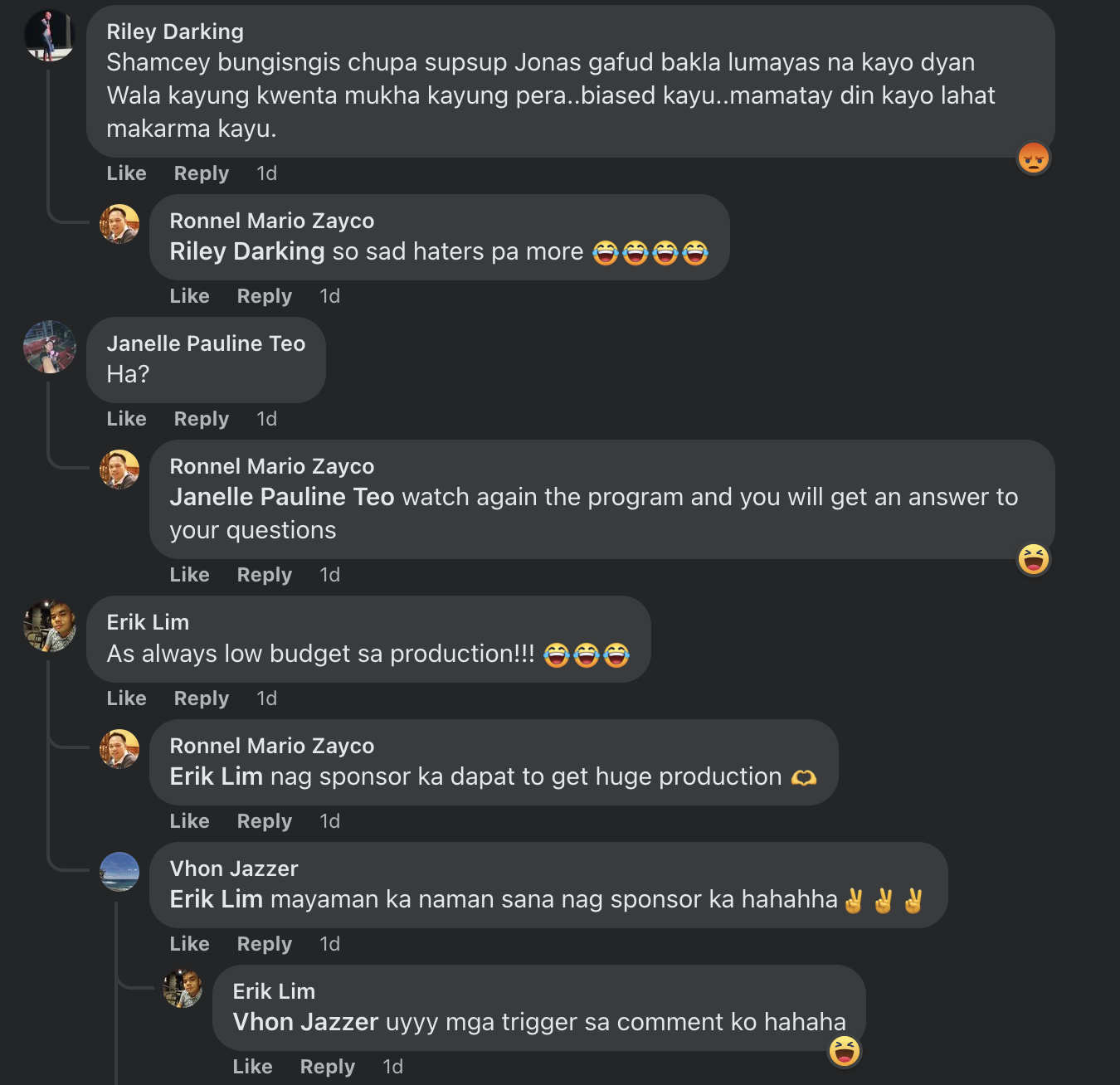Reply to Vhon Jazzer's sponsor comment
The height and width of the screenshot is (1085, 1120).
(264, 944)
